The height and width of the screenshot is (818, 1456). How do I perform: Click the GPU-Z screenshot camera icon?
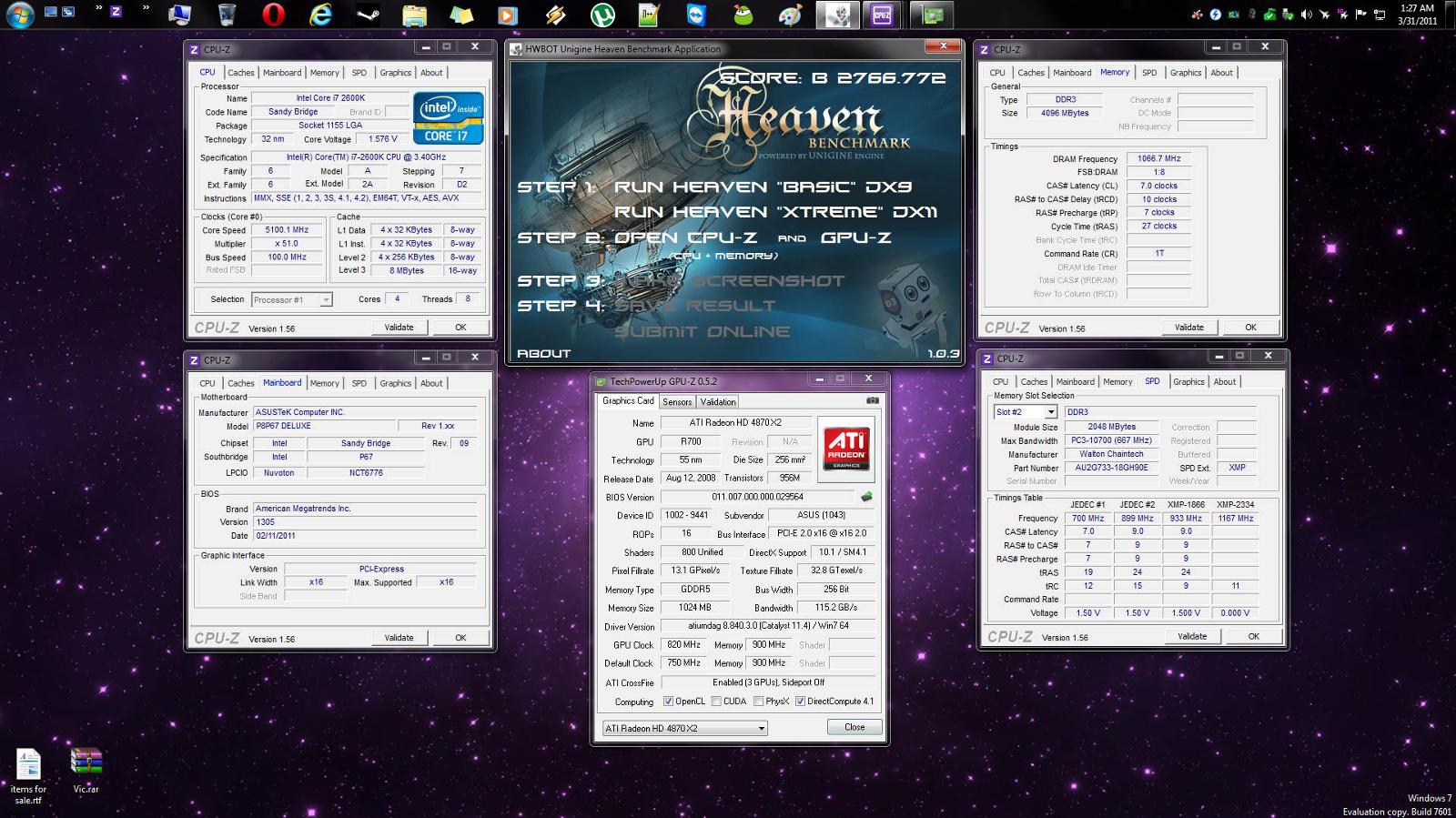point(872,400)
